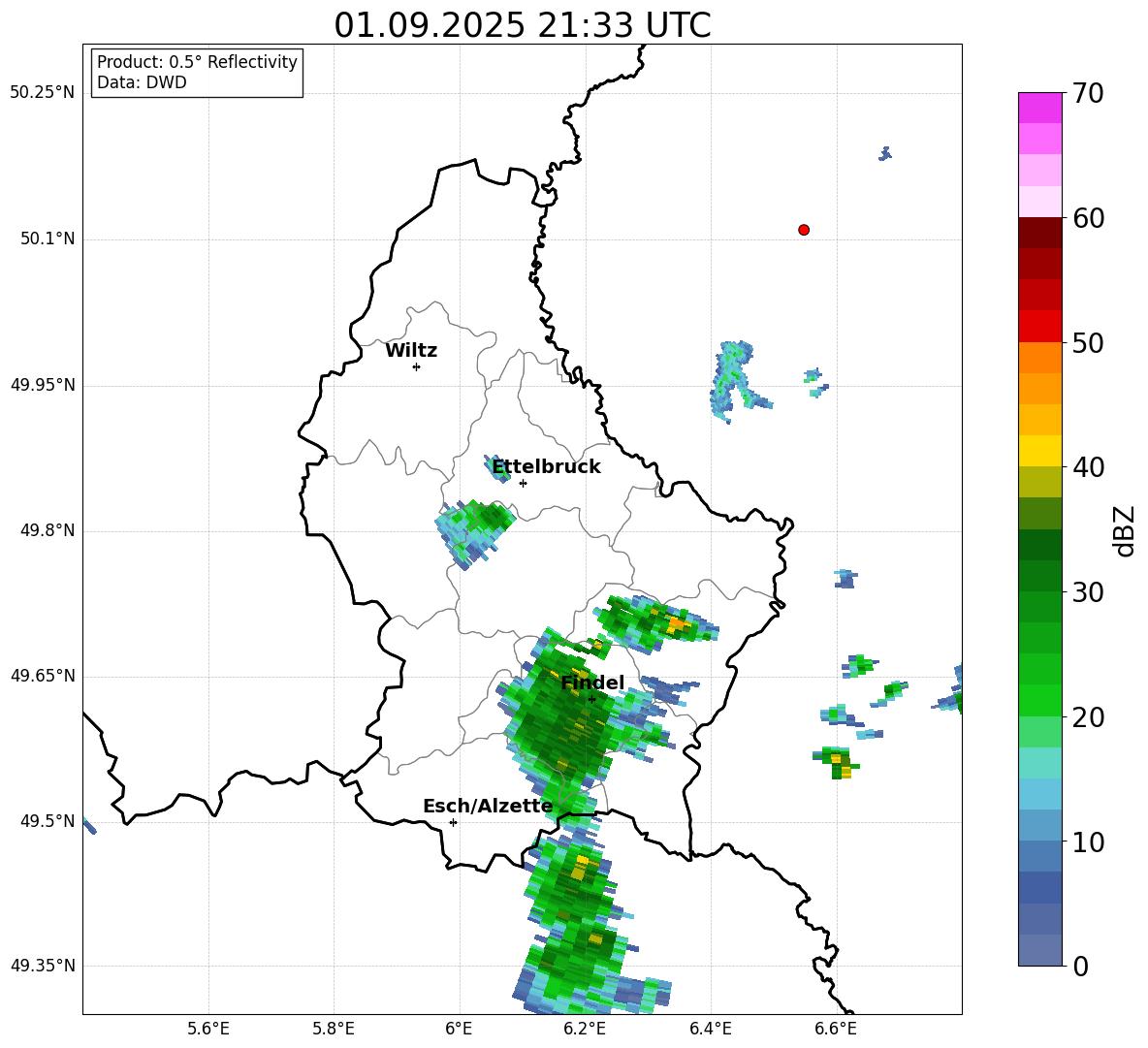
Task: Click the Findel city label
Action: [x=592, y=683]
